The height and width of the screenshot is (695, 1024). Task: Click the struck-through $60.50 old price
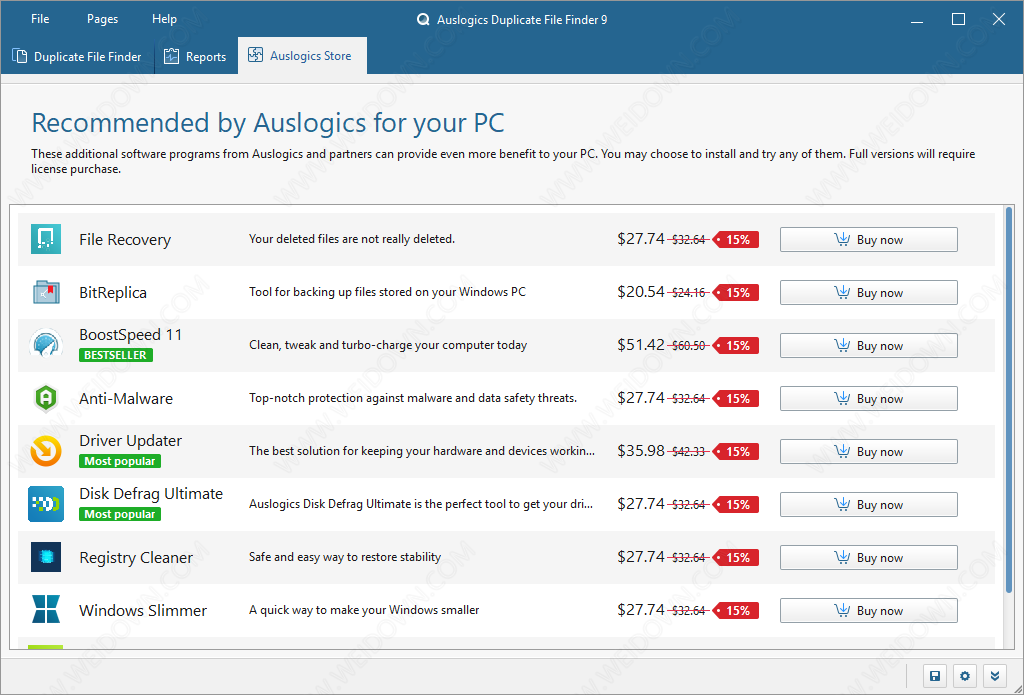tap(689, 346)
